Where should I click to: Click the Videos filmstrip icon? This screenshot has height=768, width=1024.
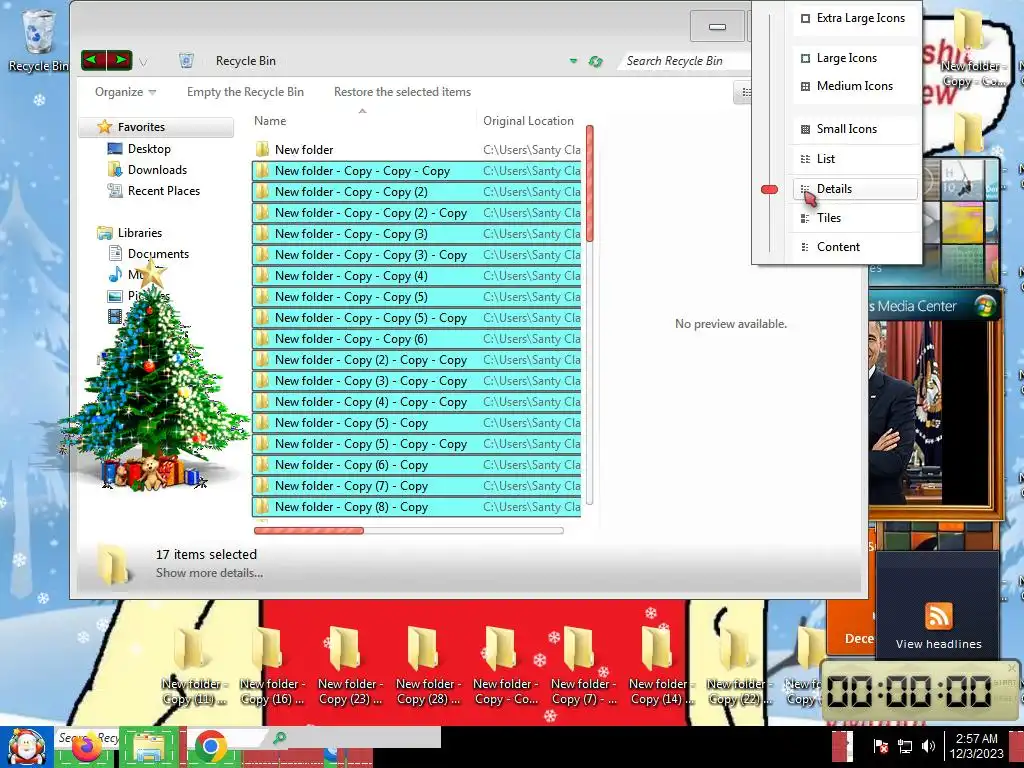(115, 317)
